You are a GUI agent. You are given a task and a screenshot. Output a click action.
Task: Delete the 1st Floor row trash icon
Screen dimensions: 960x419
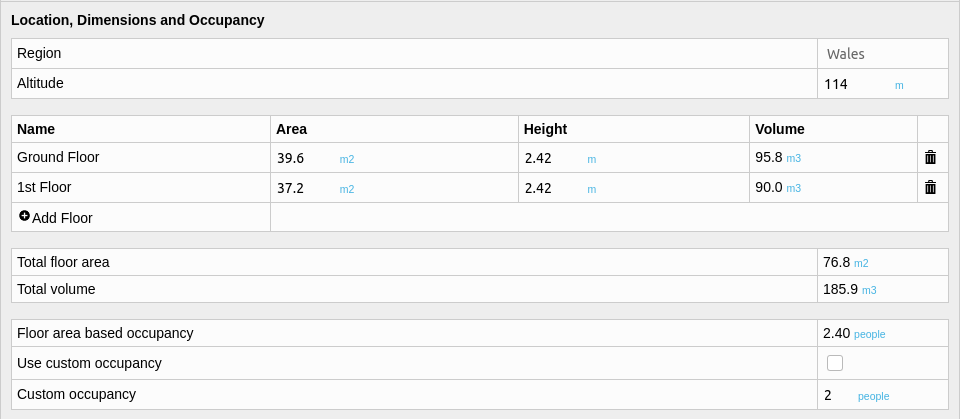pos(930,187)
